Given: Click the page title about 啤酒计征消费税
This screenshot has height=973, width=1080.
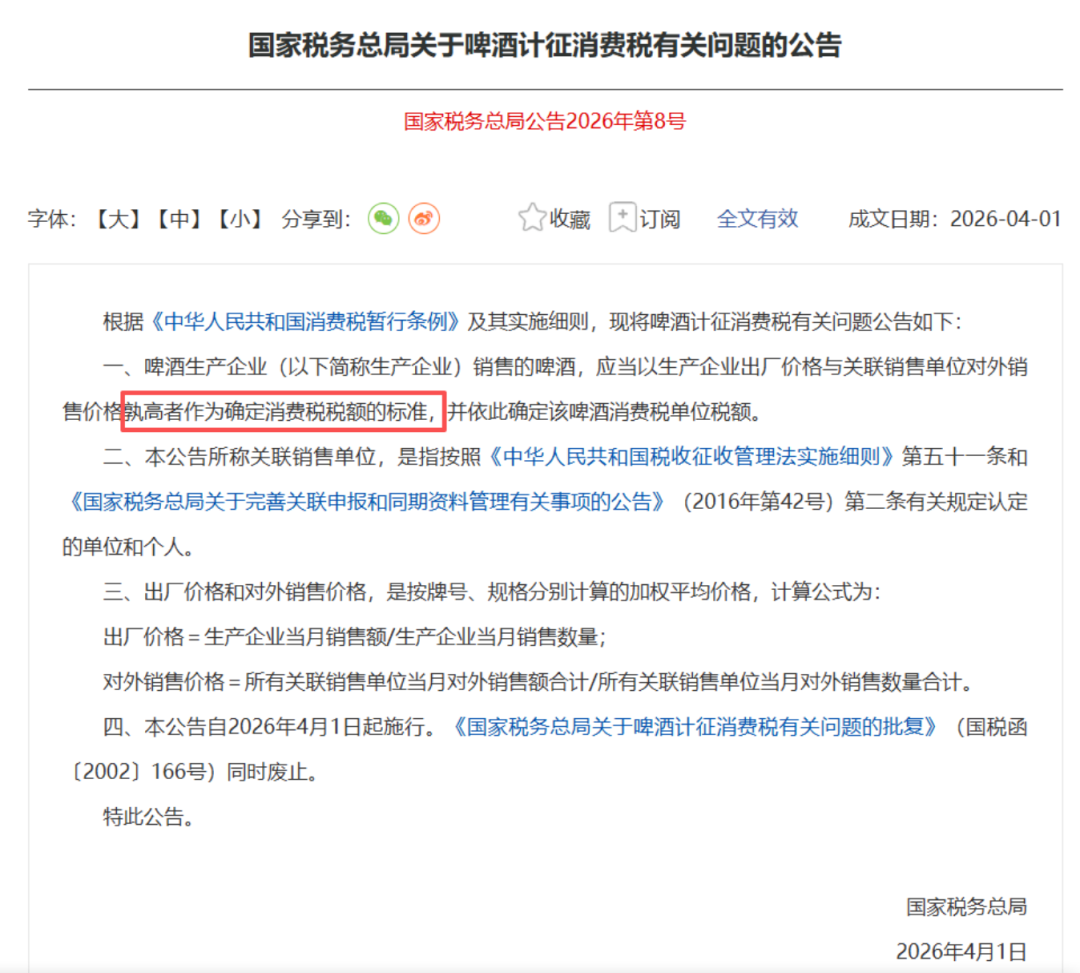Looking at the screenshot, I should point(545,45).
